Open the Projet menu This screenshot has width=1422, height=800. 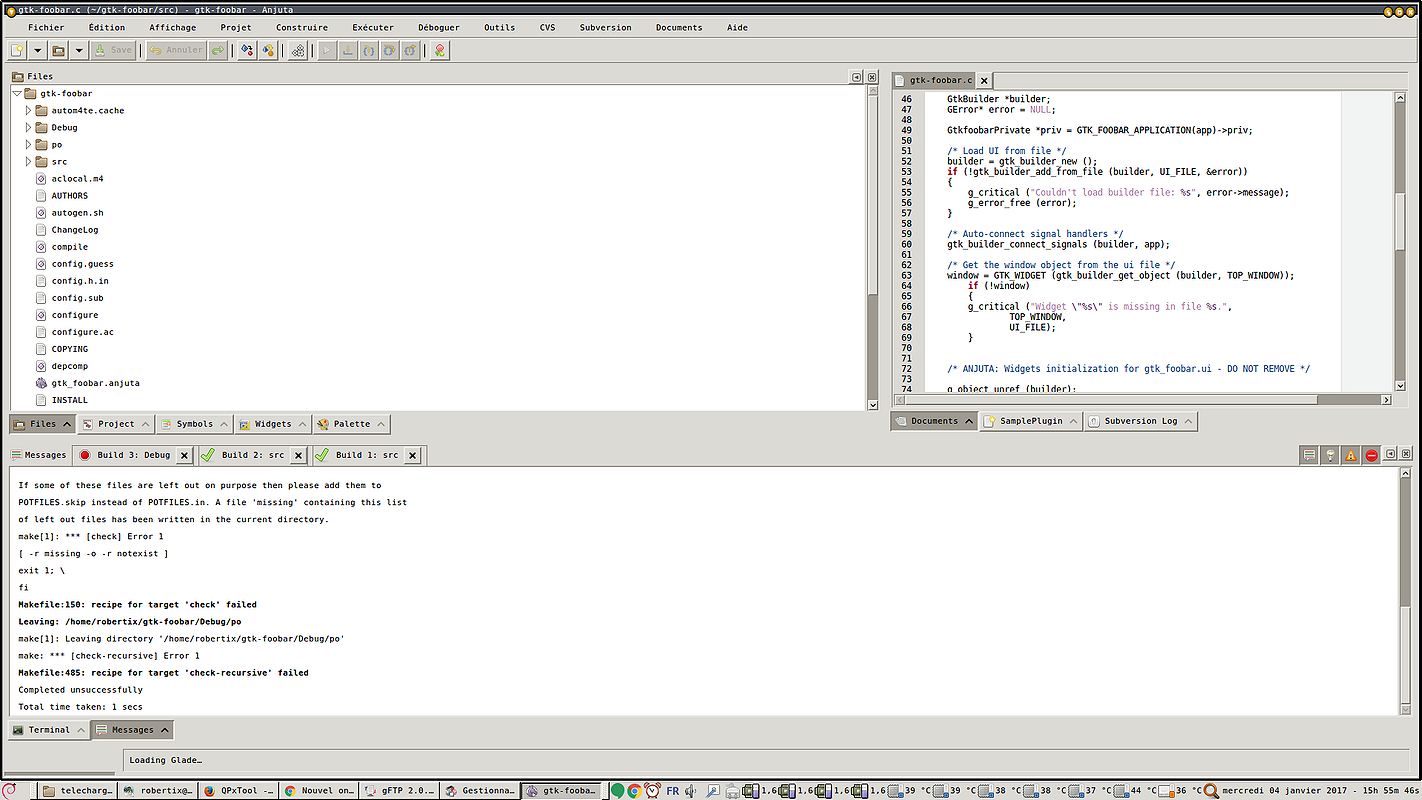point(236,28)
